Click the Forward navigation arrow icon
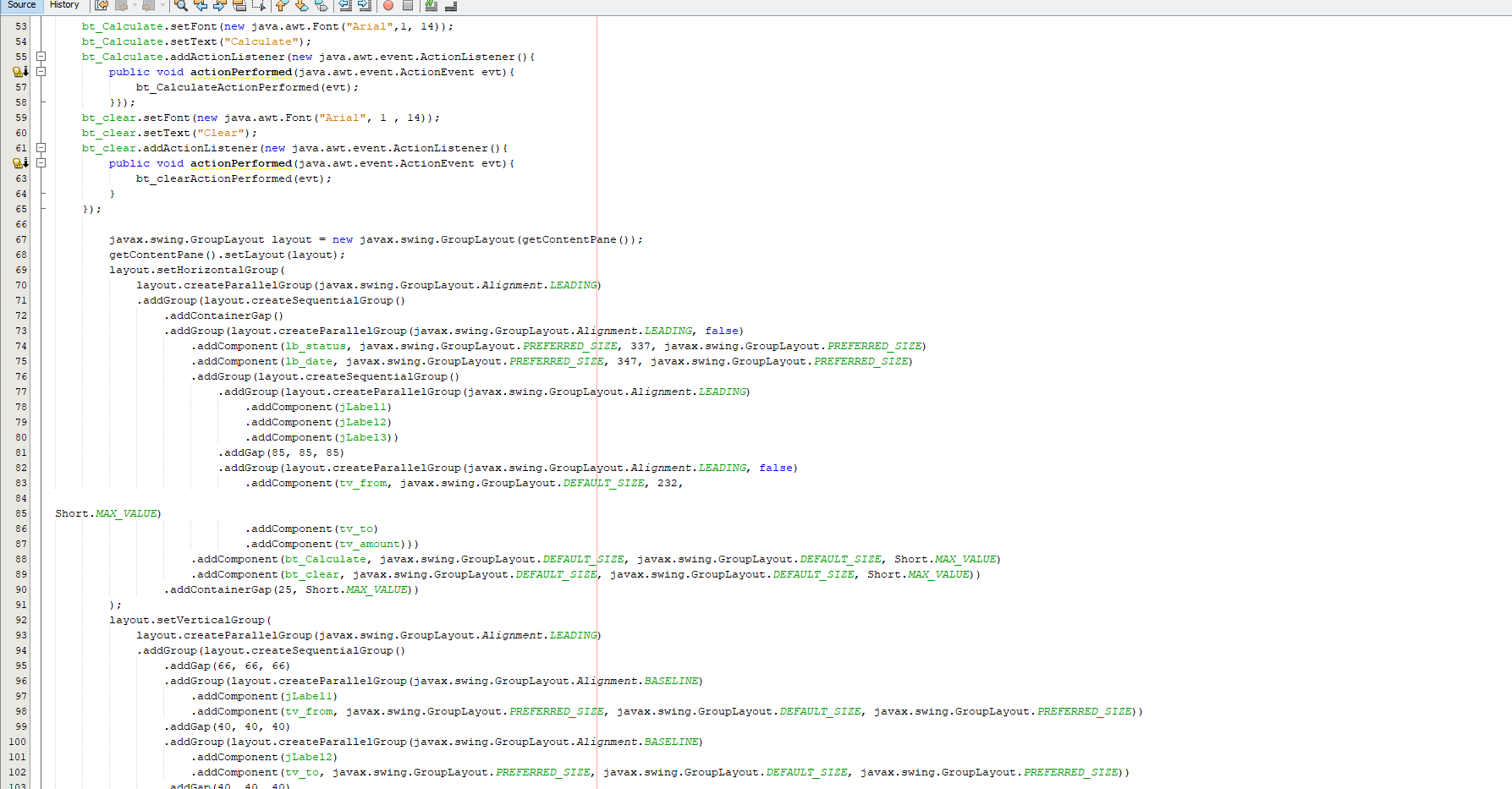The width and height of the screenshot is (1512, 789). pyautogui.click(x=148, y=6)
